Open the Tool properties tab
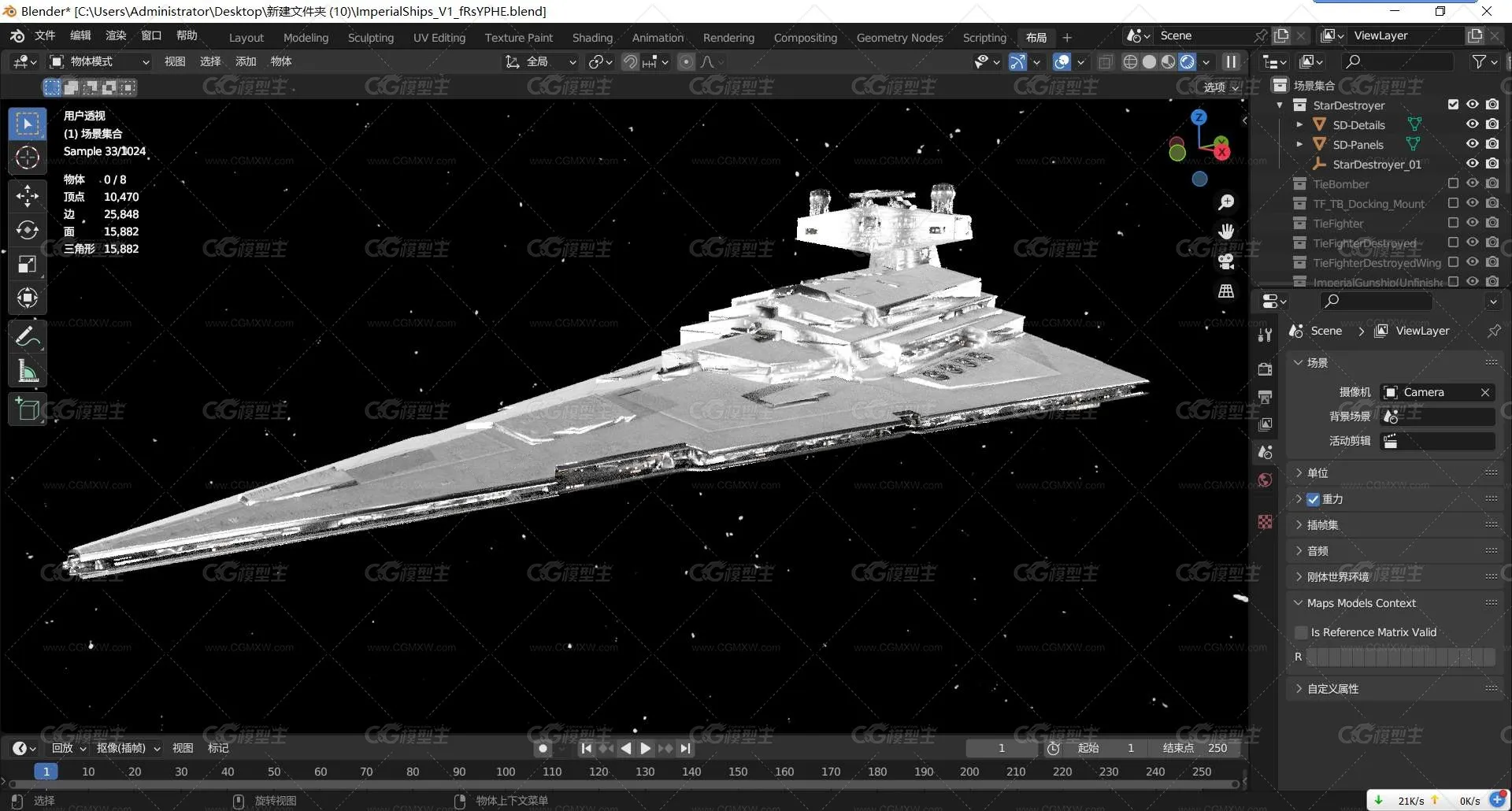The height and width of the screenshot is (811, 1512). coord(1265,335)
